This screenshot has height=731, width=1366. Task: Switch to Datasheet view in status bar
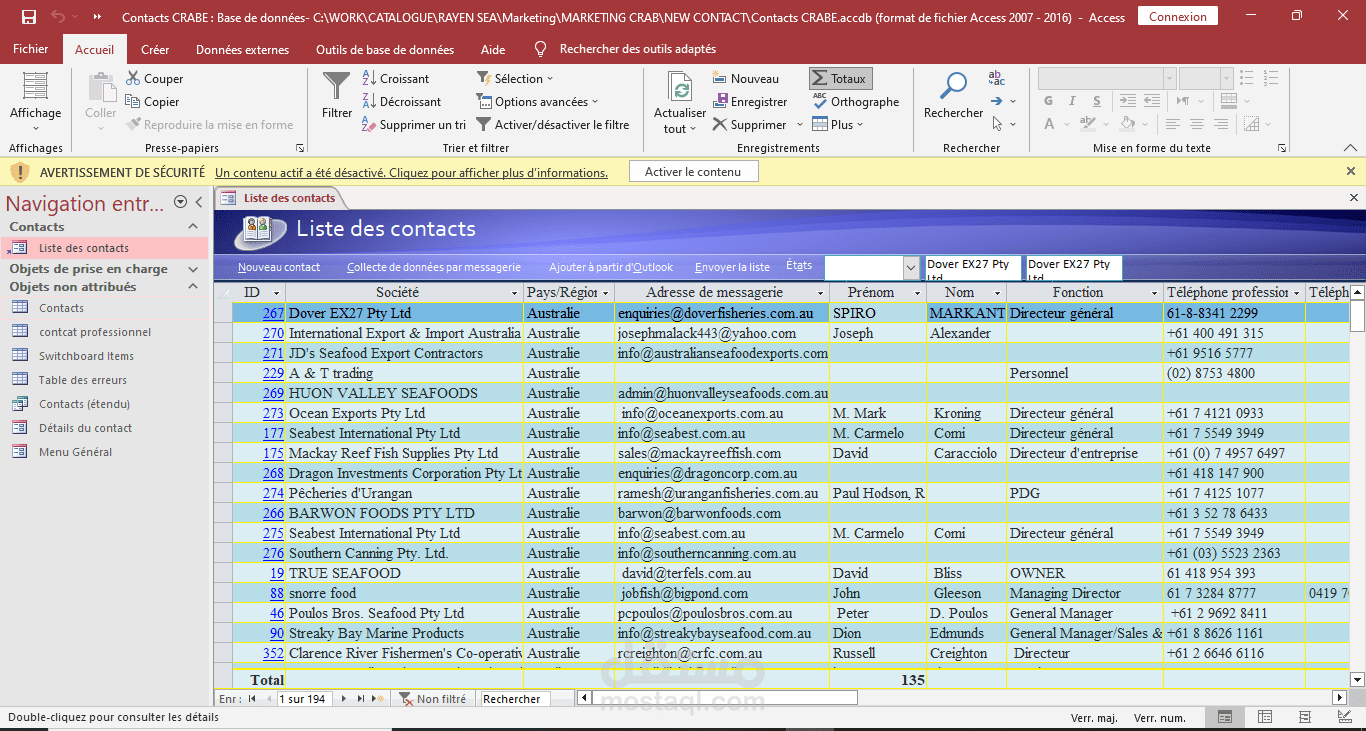[1265, 717]
